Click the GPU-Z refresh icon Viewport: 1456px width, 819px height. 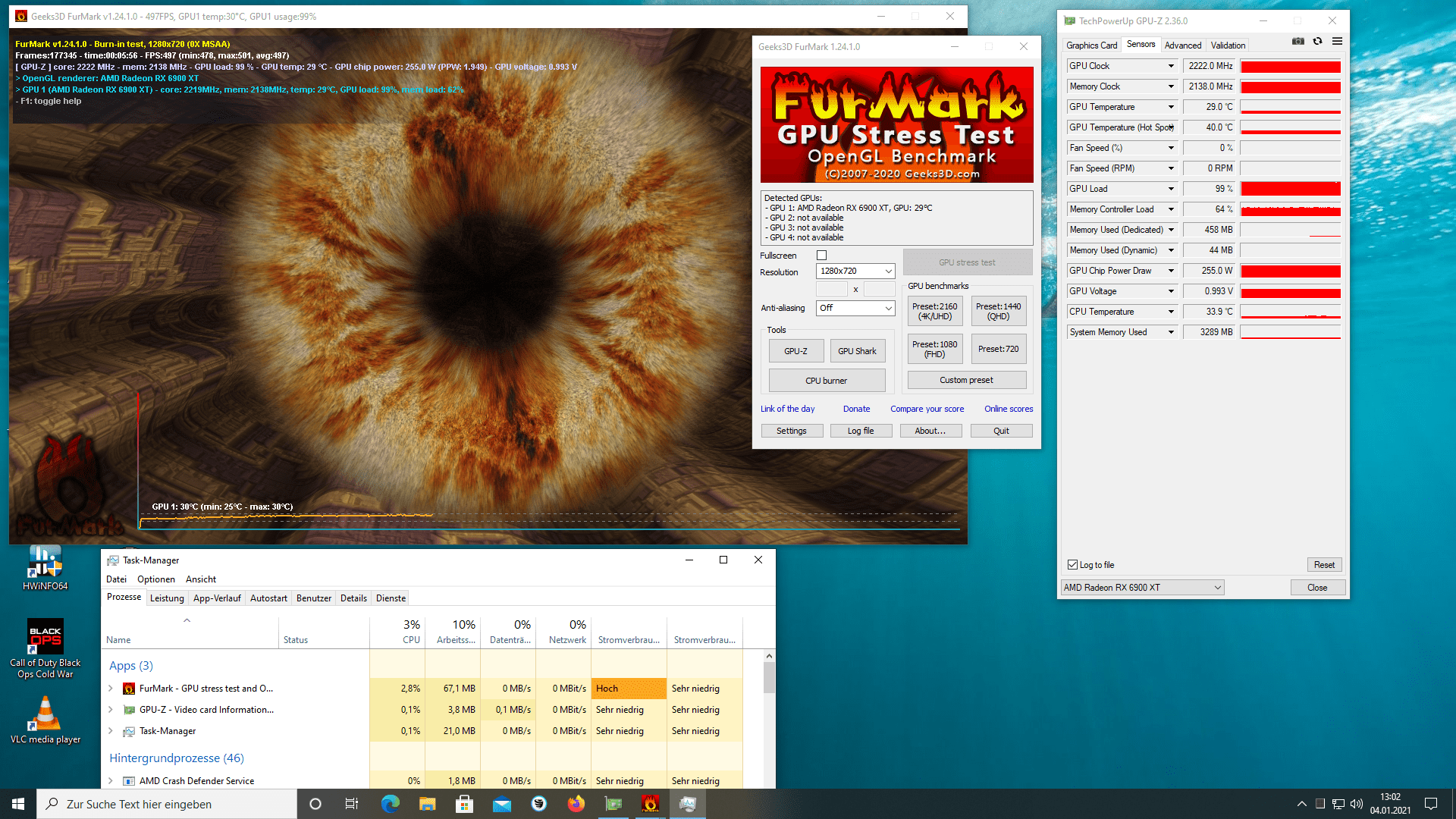(1317, 42)
